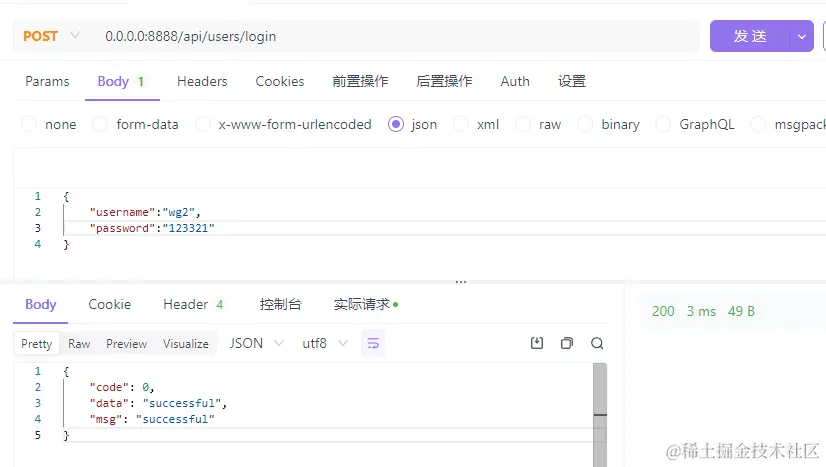
Task: Click the 49 B response size
Action: 741,311
